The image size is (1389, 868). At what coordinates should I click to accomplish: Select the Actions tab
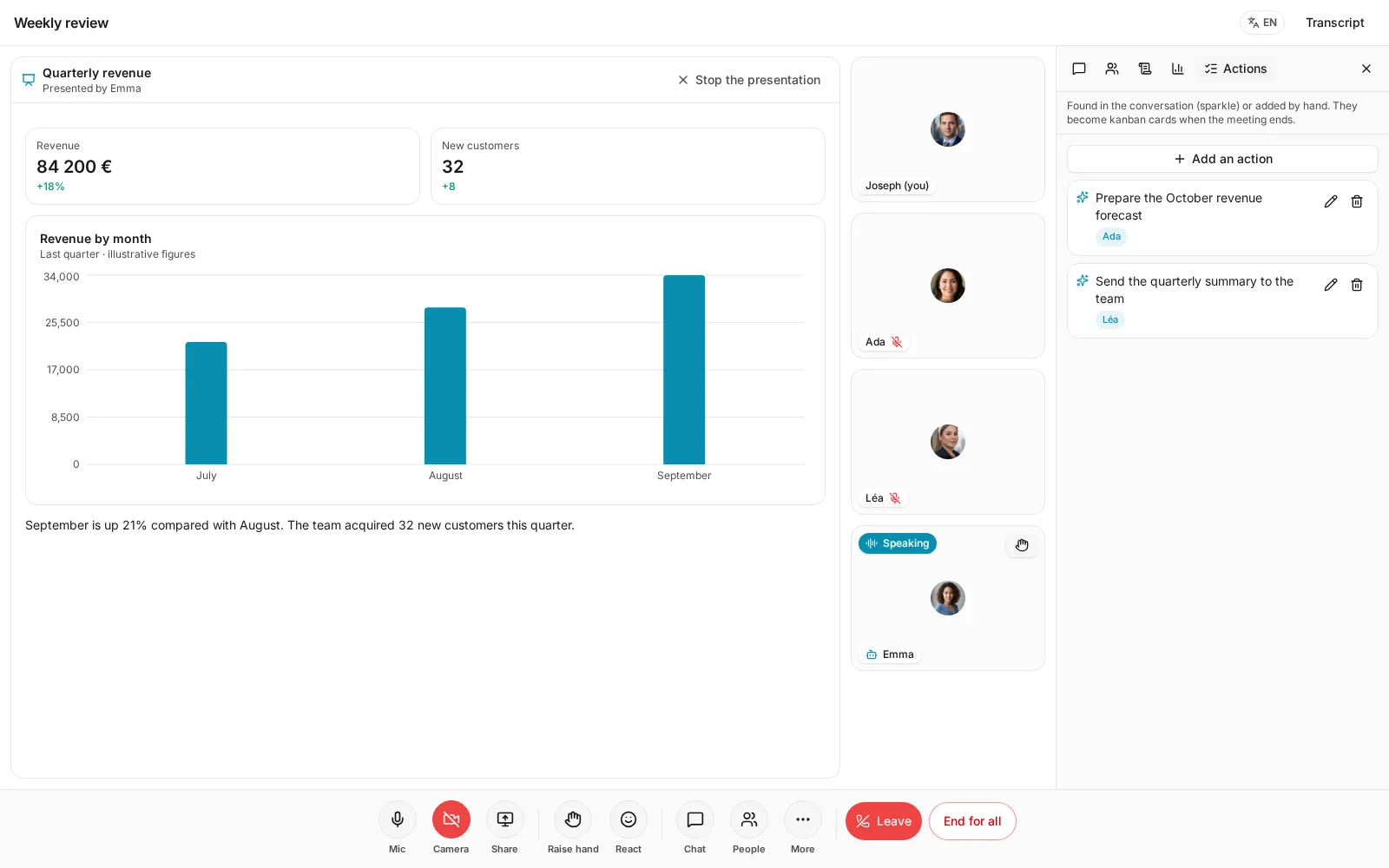pyautogui.click(x=1235, y=69)
